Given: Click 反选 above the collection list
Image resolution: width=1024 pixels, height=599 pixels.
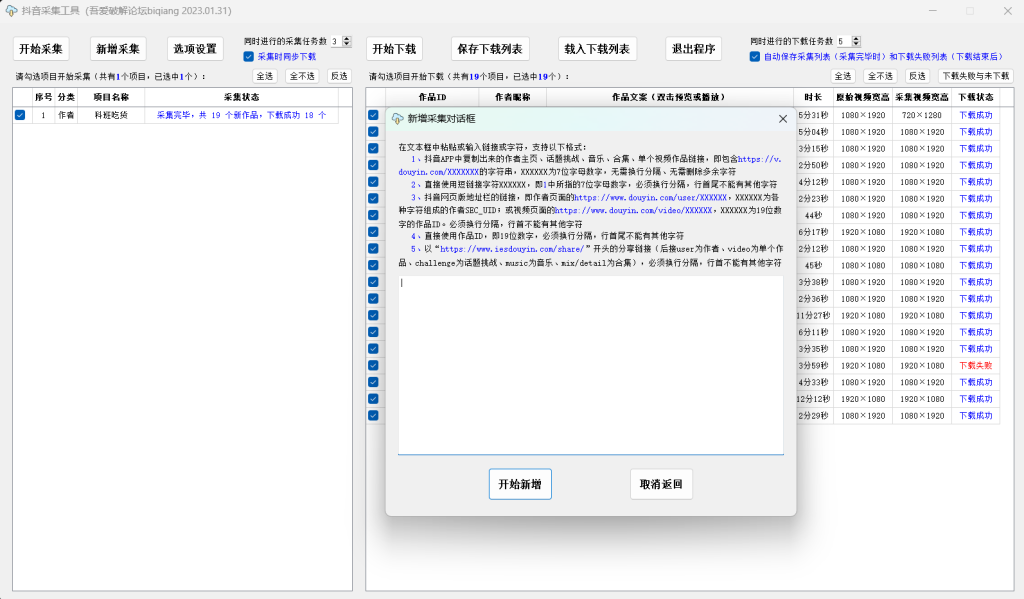Looking at the screenshot, I should [339, 76].
